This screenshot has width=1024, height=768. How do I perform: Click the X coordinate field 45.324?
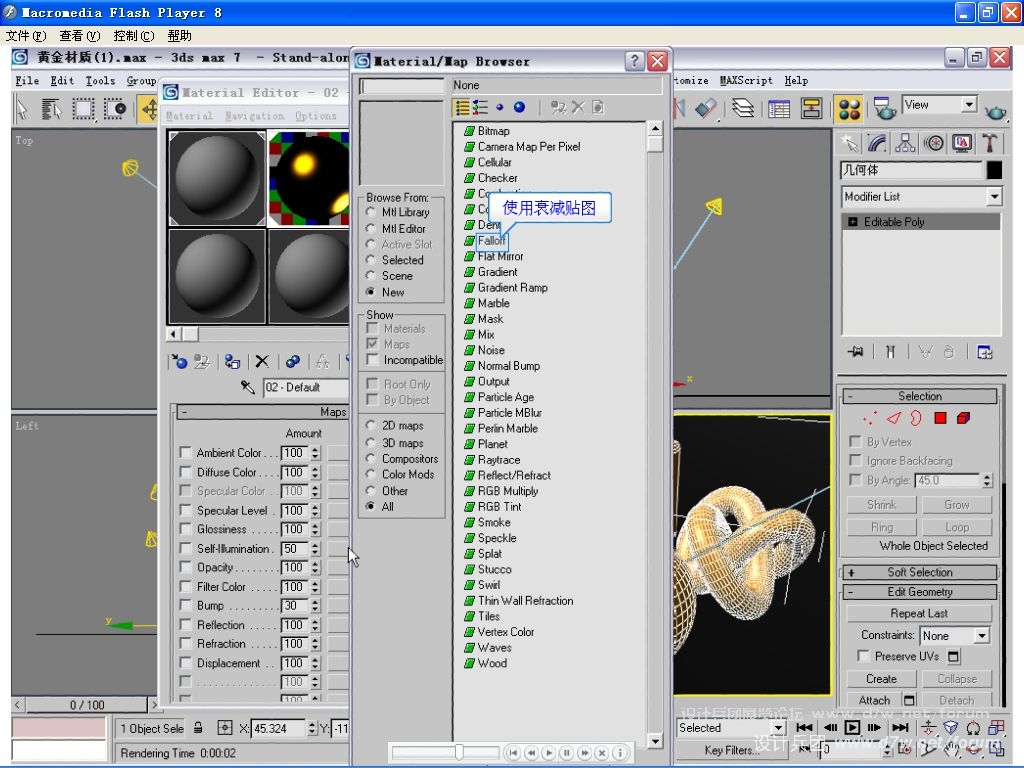tap(278, 728)
